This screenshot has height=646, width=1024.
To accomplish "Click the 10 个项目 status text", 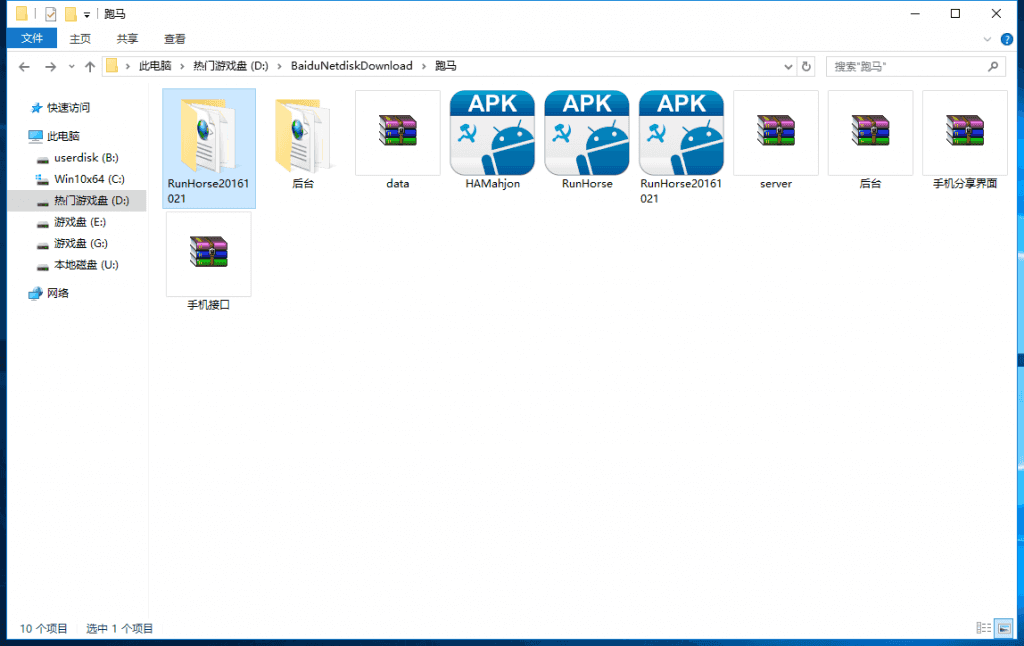I will point(43,628).
